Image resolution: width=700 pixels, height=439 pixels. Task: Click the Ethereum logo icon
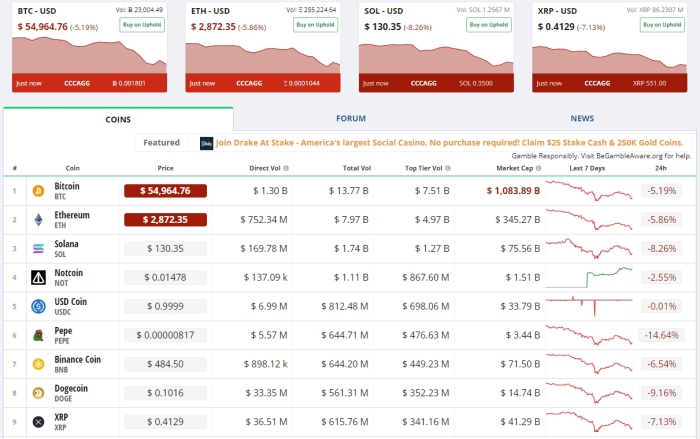pyautogui.click(x=39, y=219)
